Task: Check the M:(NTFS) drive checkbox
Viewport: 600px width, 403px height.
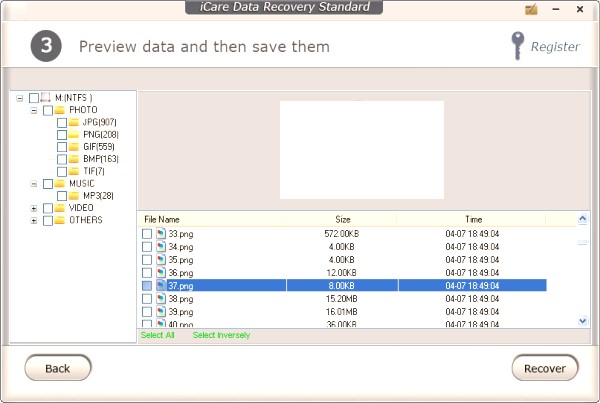Action: pyautogui.click(x=34, y=98)
